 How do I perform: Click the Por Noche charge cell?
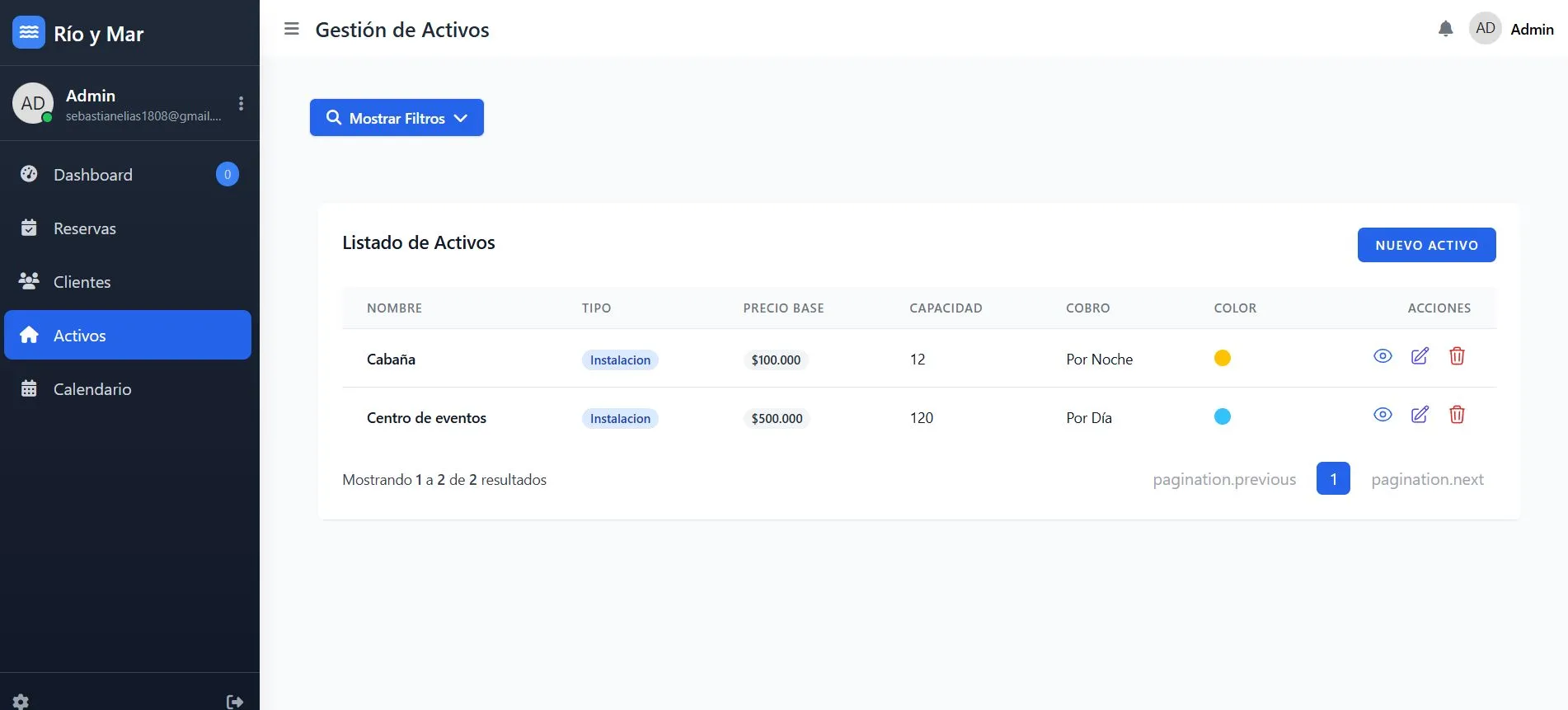[x=1099, y=359]
